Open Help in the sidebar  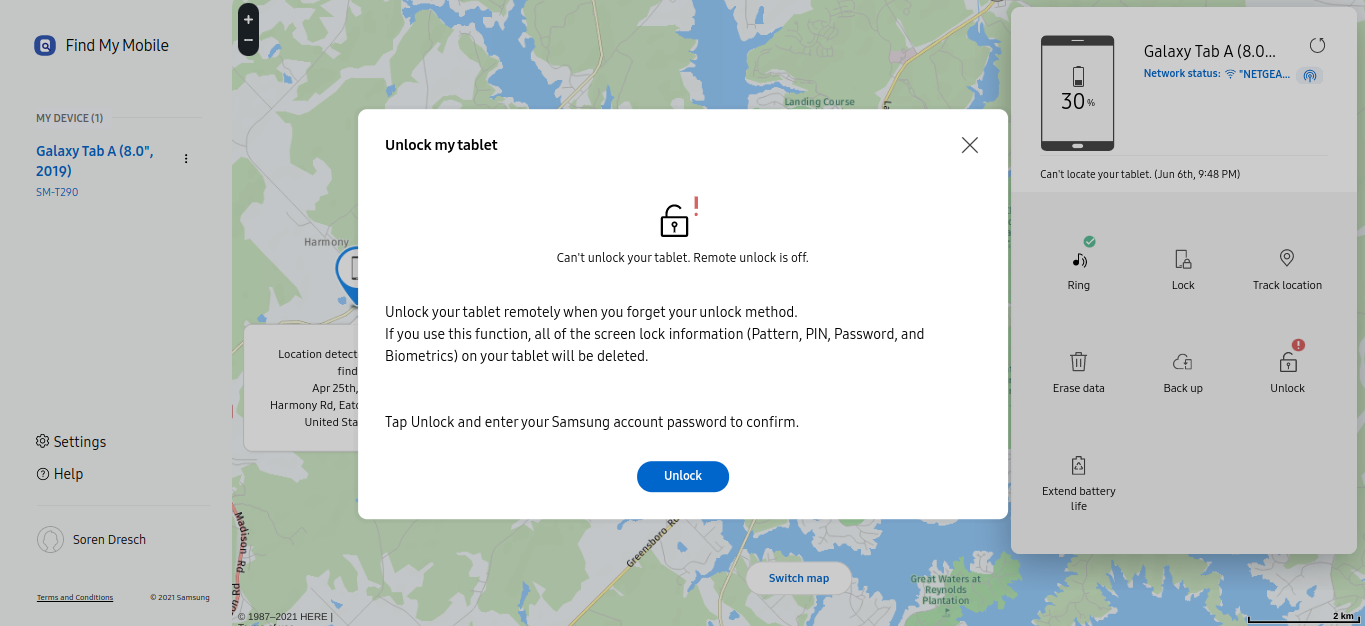[60, 474]
